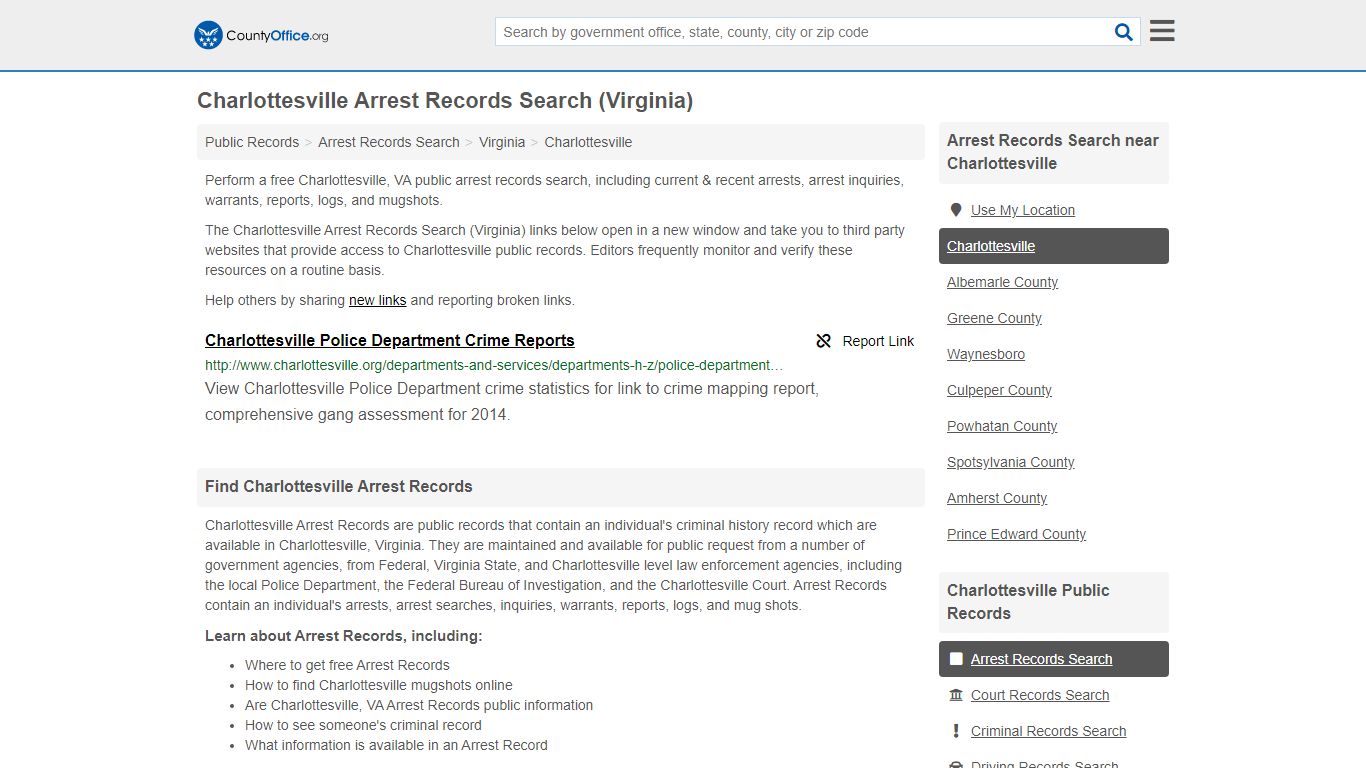Open the CountyOffice.org logo homepage
Screen dimensions: 1366x768
[x=261, y=35]
